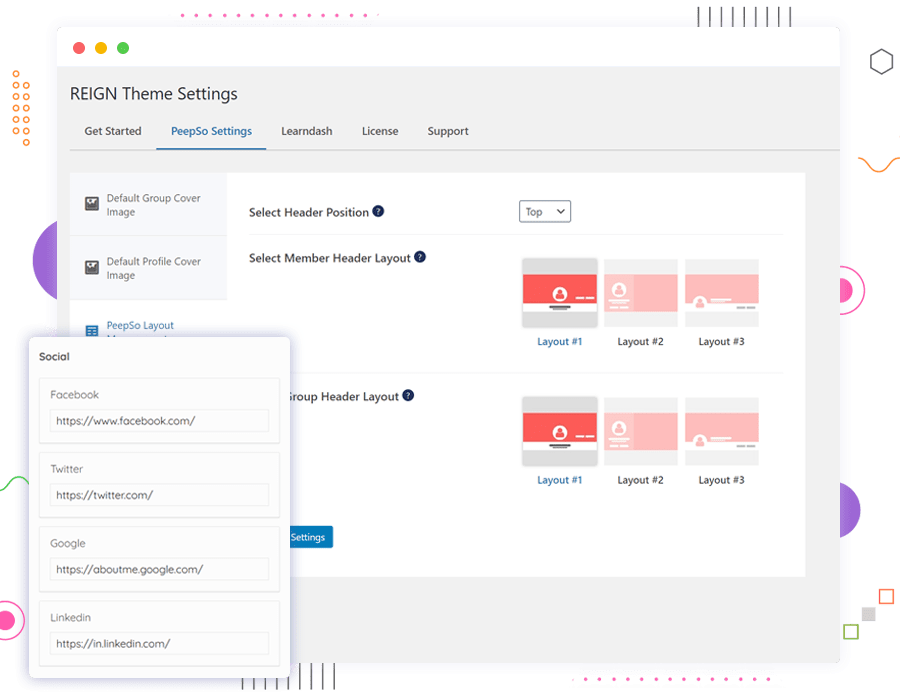Focus the Twitter URL input field
900x700 pixels.
(x=159, y=495)
